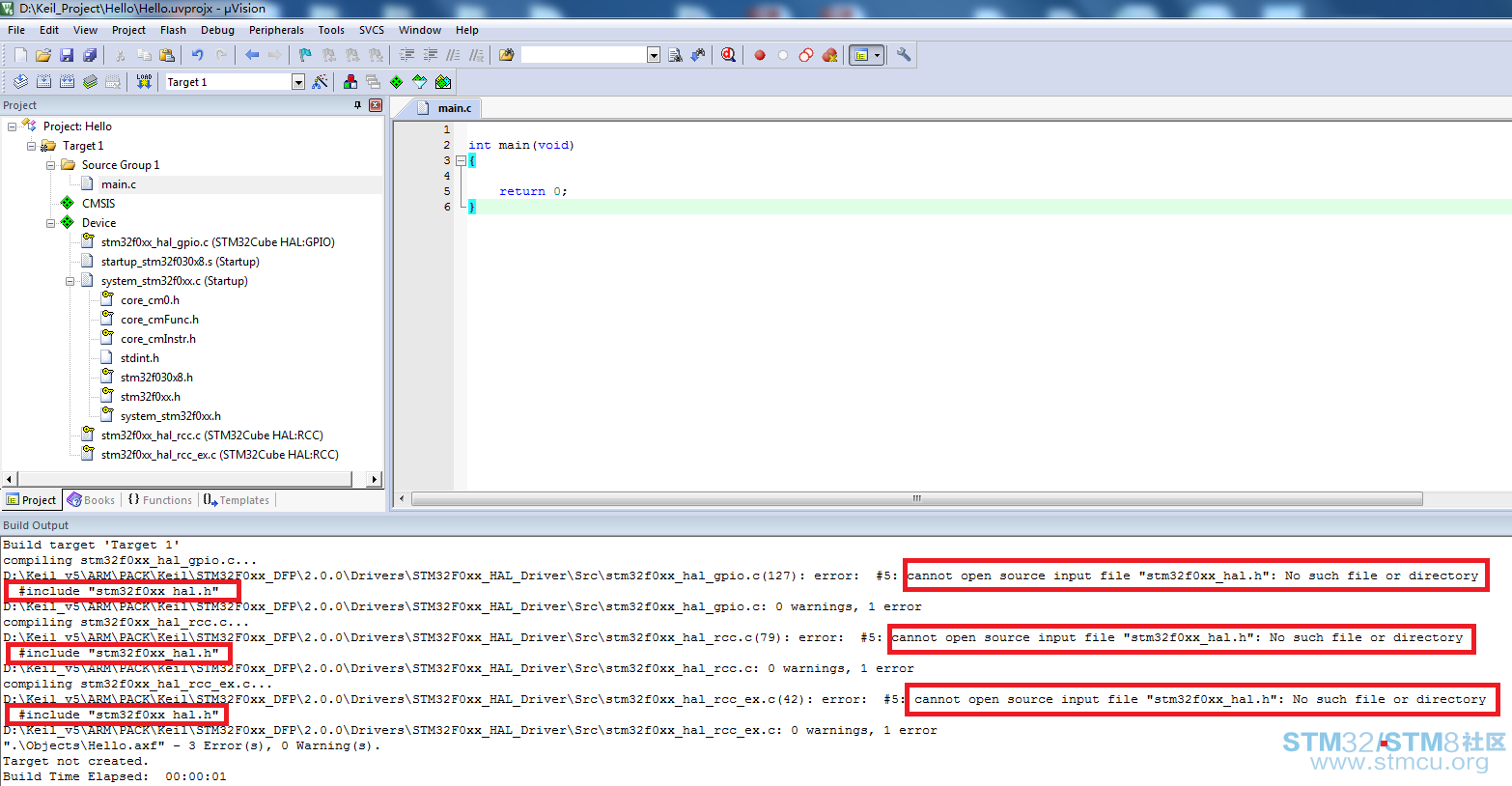This screenshot has width=1512, height=786.
Task: Switch to the Functions panel tab
Action: click(x=160, y=500)
